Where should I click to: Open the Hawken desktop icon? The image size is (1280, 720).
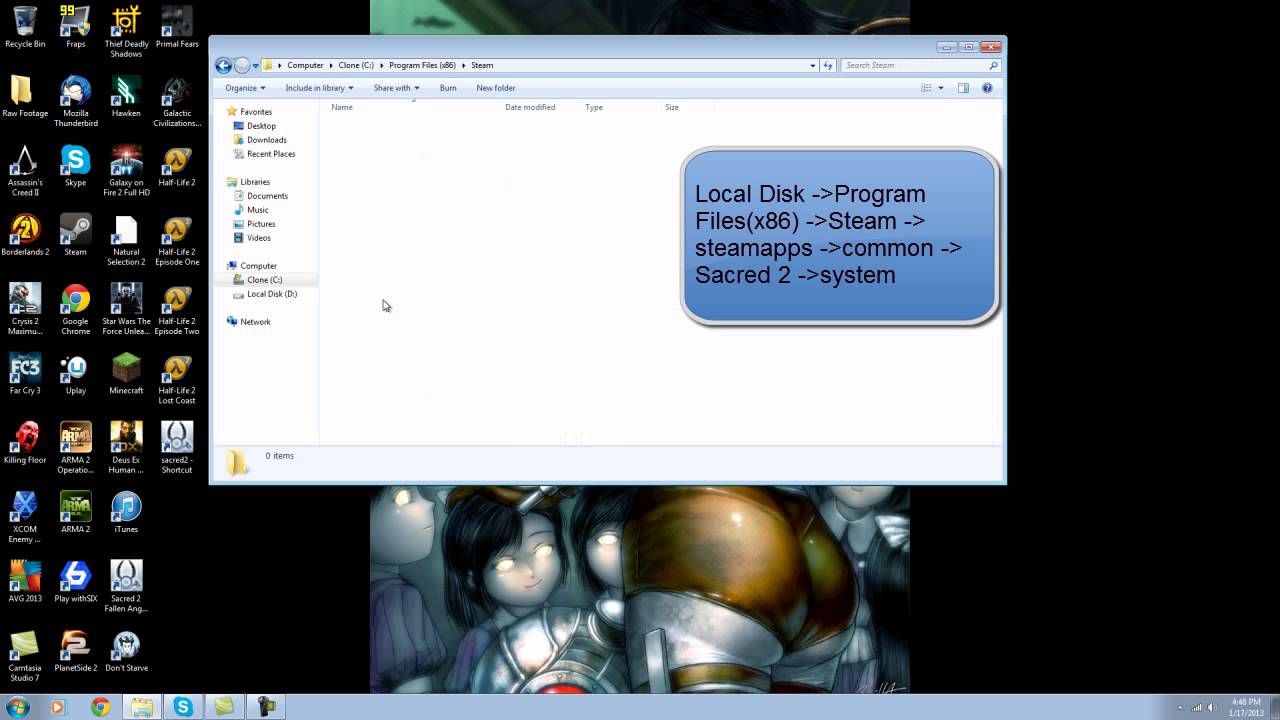126,97
